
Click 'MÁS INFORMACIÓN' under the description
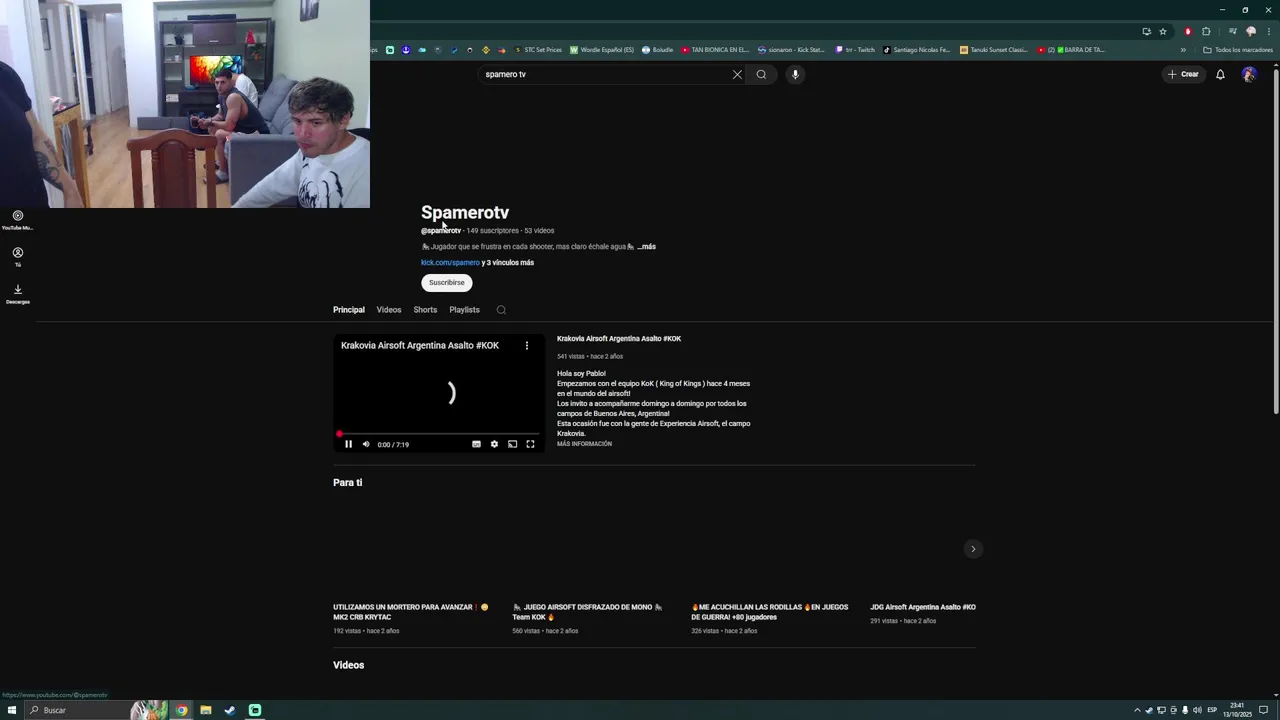[584, 444]
